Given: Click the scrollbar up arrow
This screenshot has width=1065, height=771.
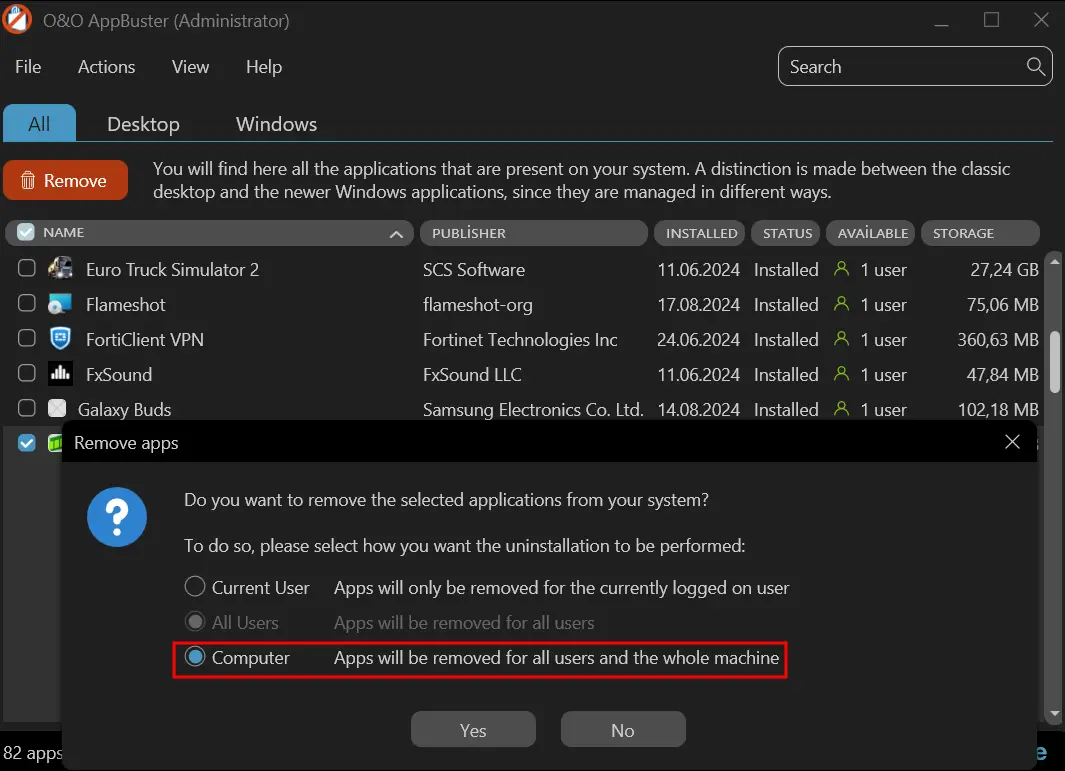Looking at the screenshot, I should point(1054,261).
